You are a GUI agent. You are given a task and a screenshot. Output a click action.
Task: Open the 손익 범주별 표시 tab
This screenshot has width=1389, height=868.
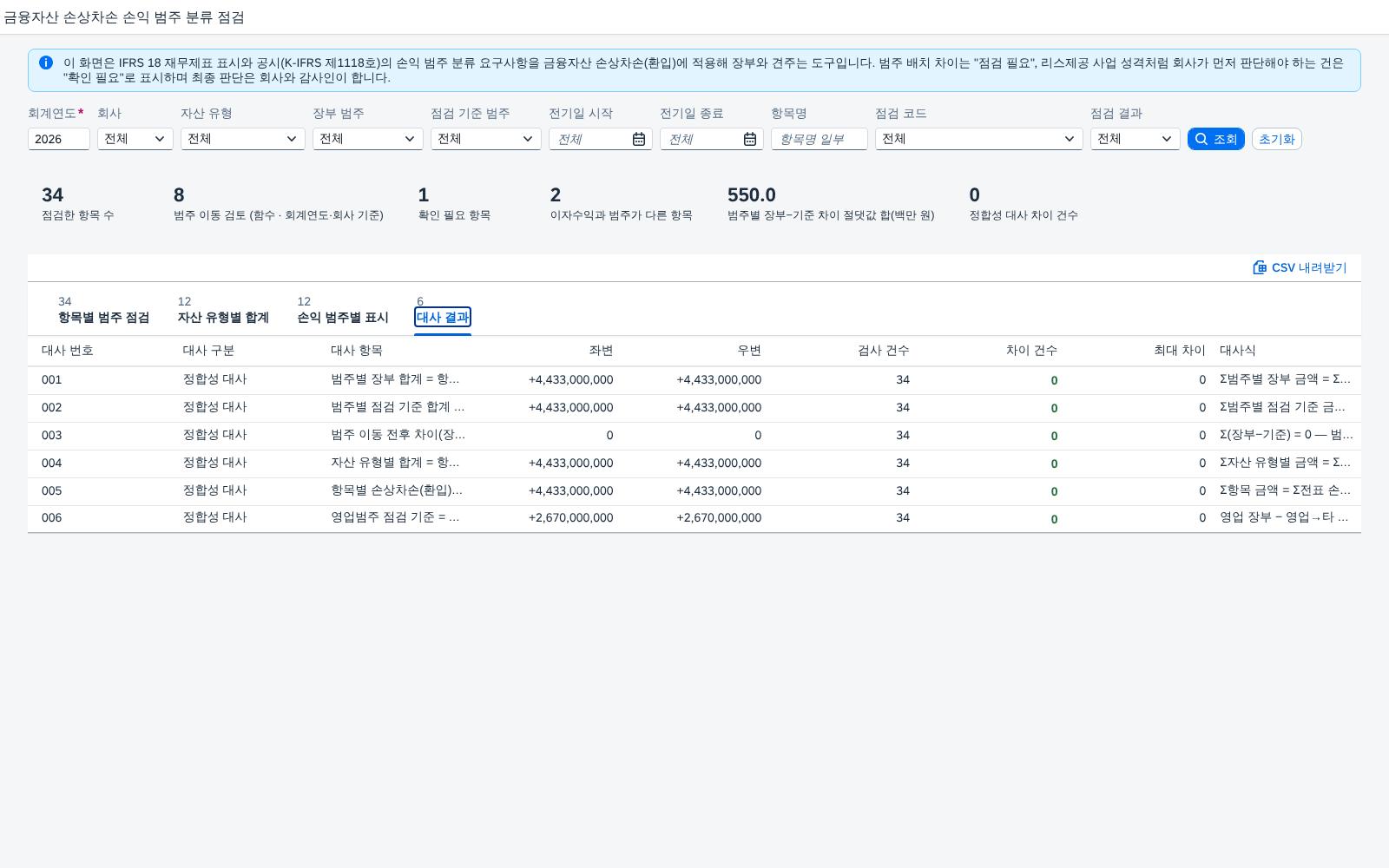pos(343,311)
